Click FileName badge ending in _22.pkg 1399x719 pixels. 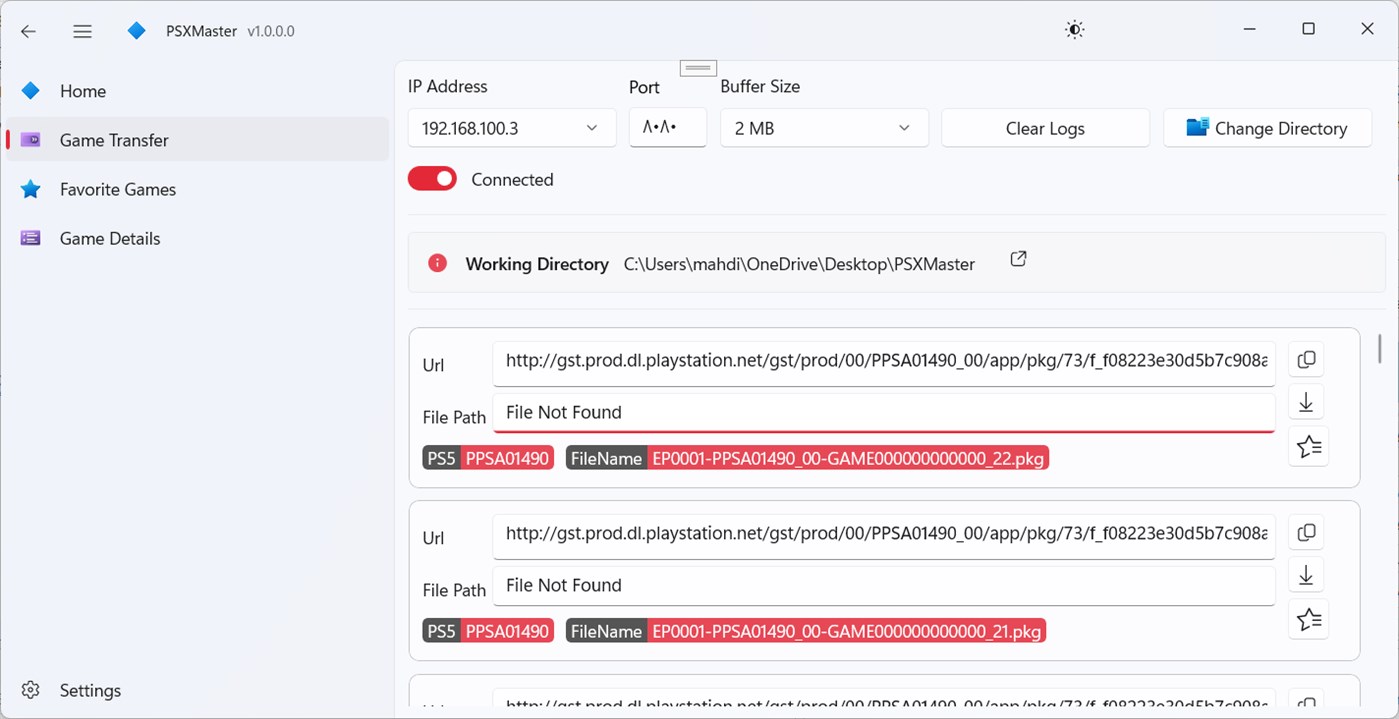tap(807, 459)
